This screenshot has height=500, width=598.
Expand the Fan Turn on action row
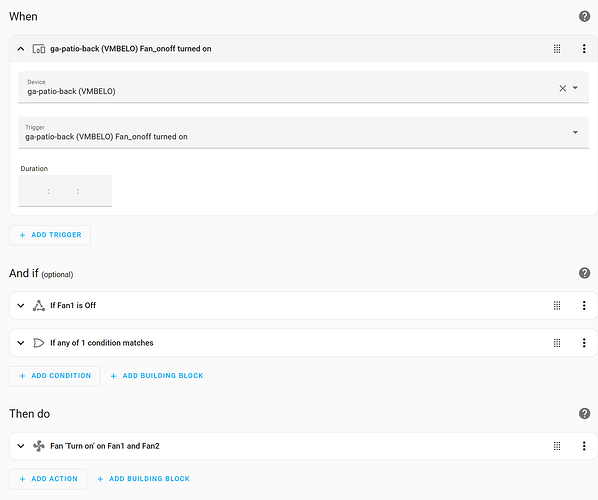tap(21, 445)
